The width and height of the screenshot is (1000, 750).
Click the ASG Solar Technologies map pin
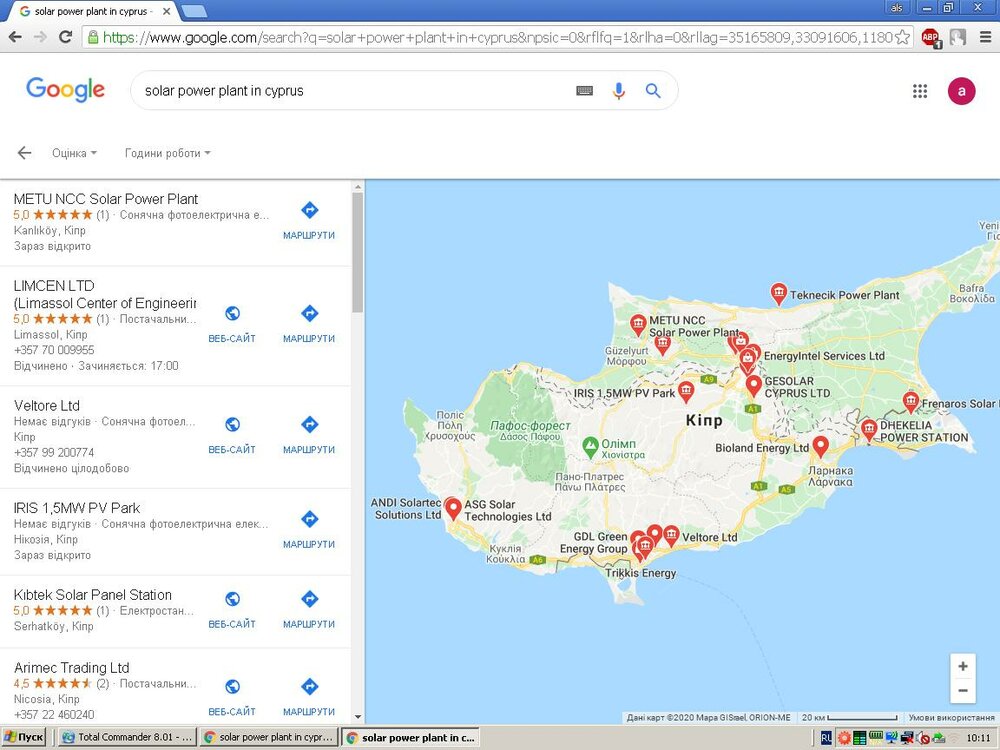(453, 508)
